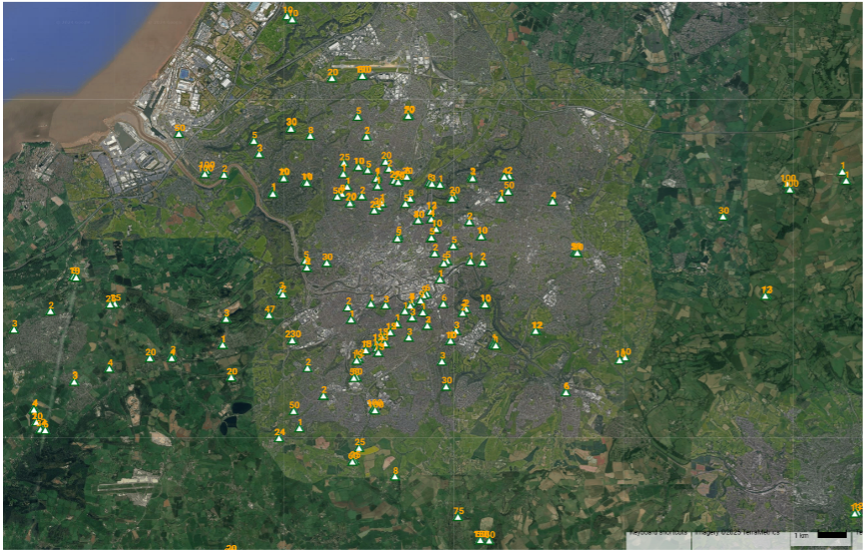This screenshot has width=867, height=550.
Task: Select the isolated 30 marker east of the city
Action: pos(723,216)
